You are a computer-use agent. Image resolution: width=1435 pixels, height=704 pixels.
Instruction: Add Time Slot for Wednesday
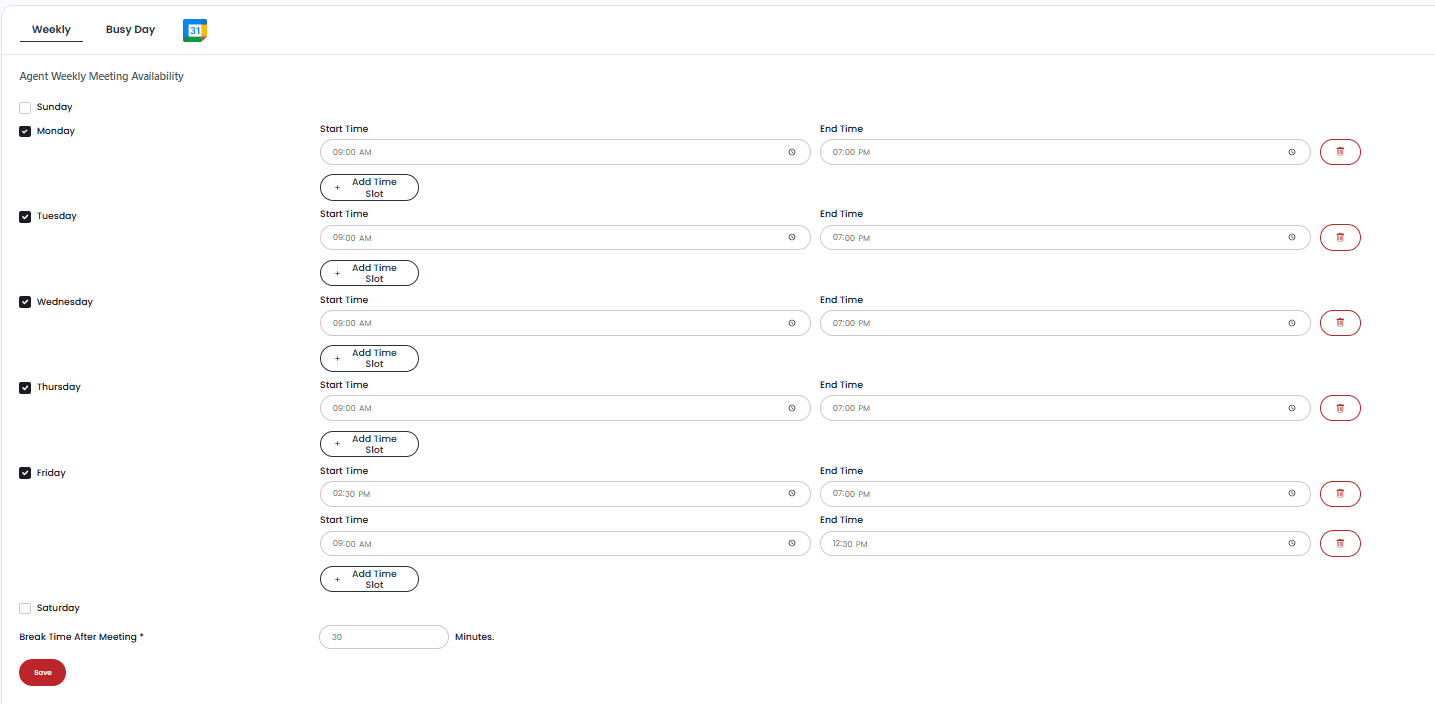[369, 358]
